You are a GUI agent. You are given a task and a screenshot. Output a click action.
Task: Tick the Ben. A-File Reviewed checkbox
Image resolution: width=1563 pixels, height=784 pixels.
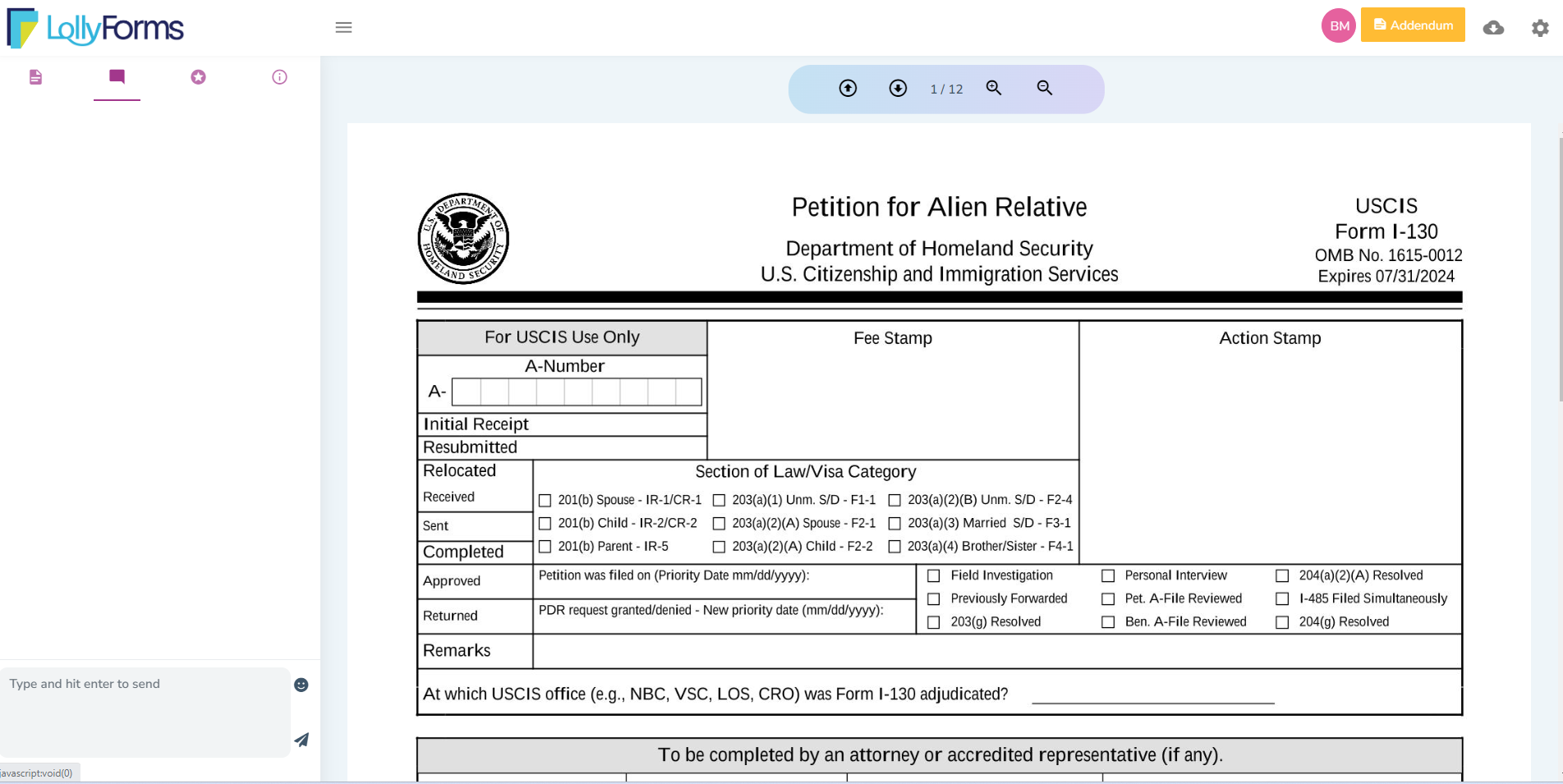pyautogui.click(x=1108, y=622)
